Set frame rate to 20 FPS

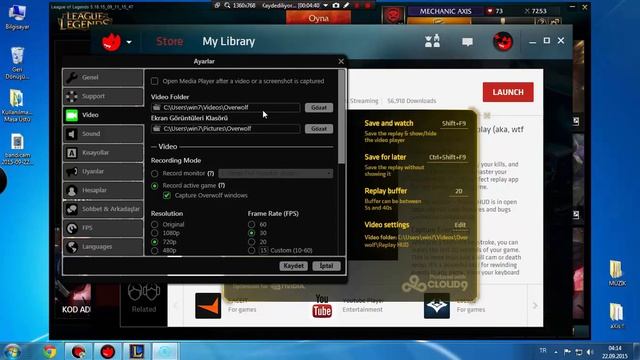[x=251, y=242]
